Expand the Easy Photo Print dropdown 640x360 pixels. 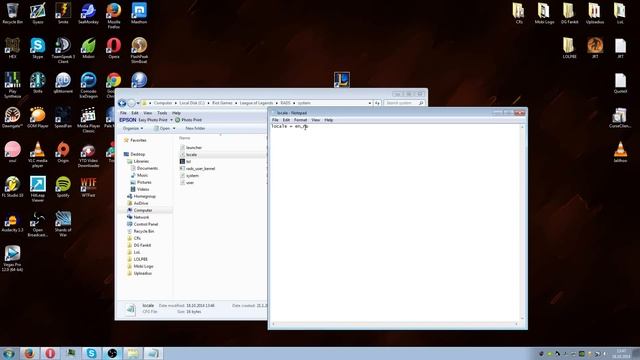(171, 120)
